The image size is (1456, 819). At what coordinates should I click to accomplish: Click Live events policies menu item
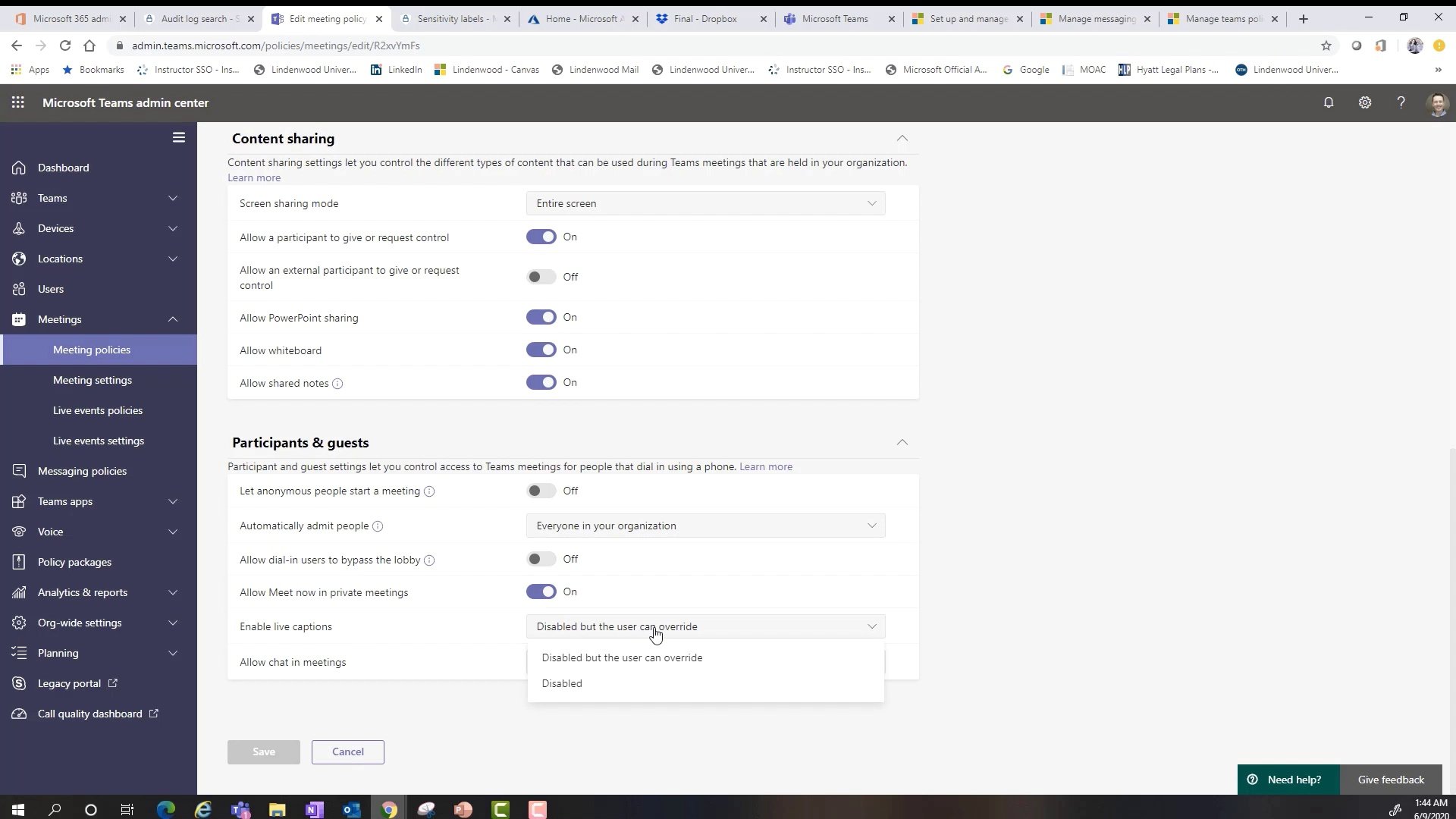point(97,410)
